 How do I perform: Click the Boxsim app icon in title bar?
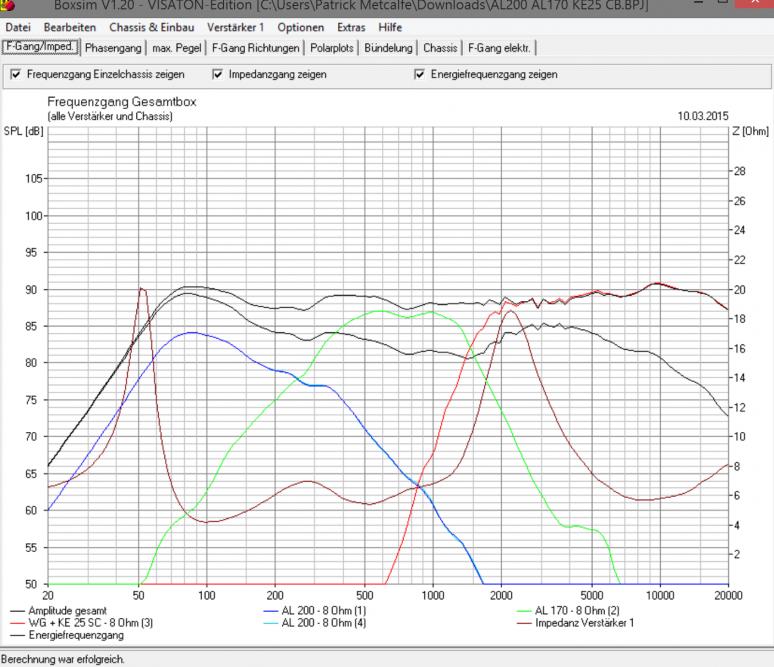[11, 6]
